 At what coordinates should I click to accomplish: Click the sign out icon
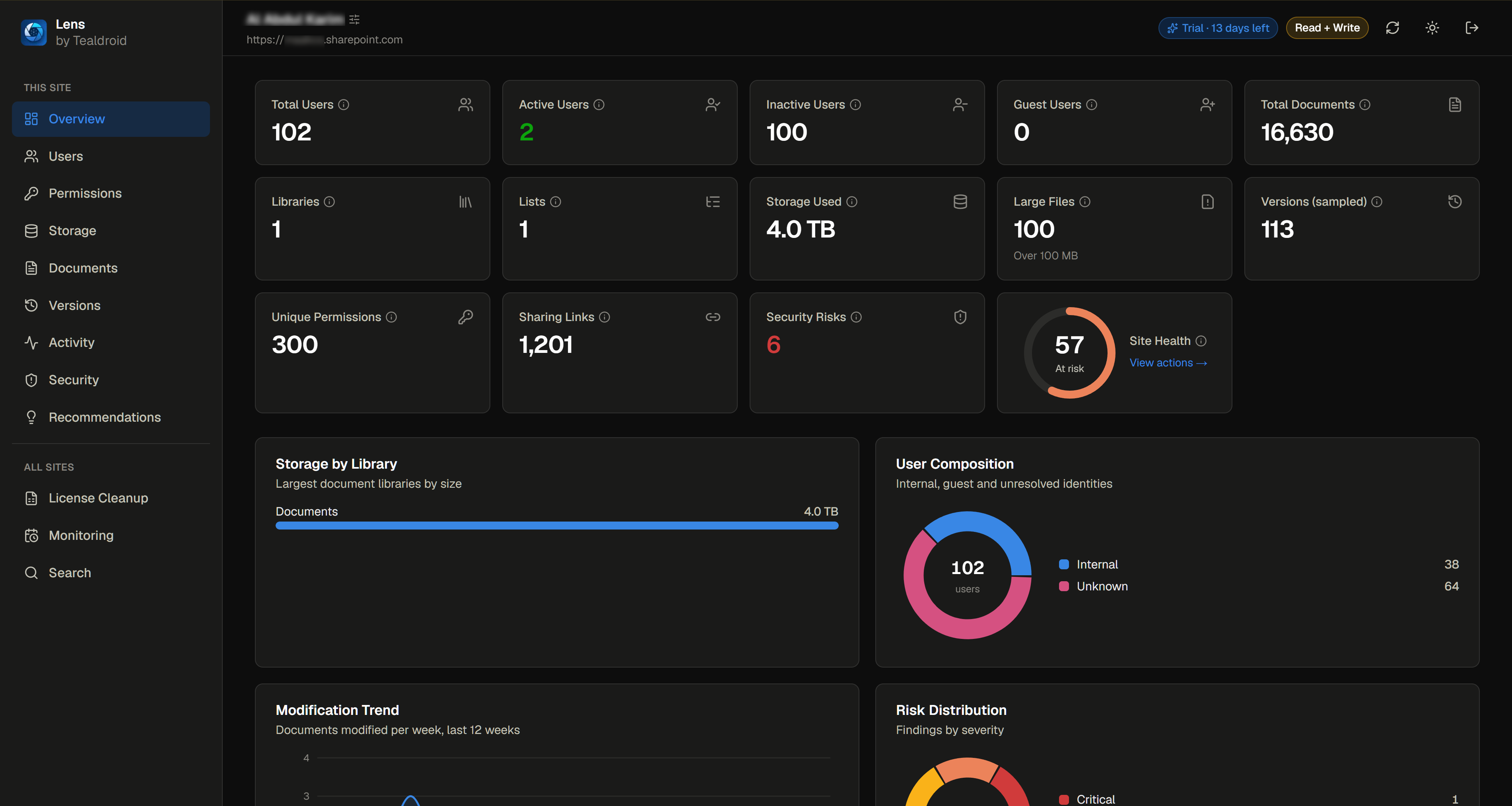[x=1471, y=27]
